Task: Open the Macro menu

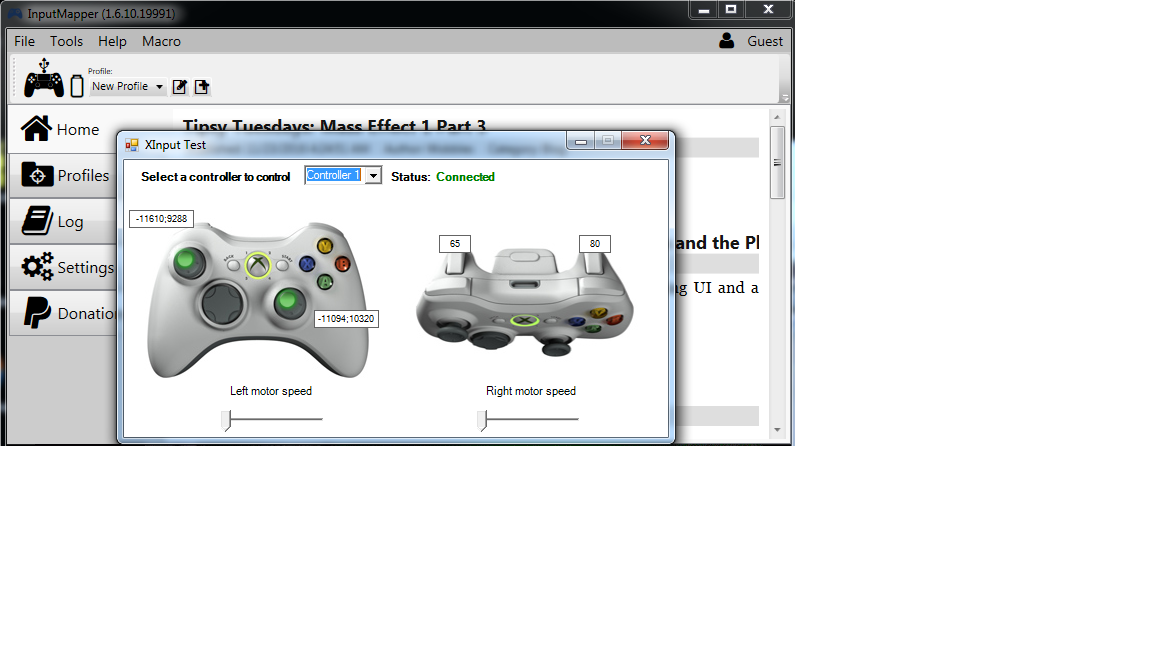Action: coord(161,41)
